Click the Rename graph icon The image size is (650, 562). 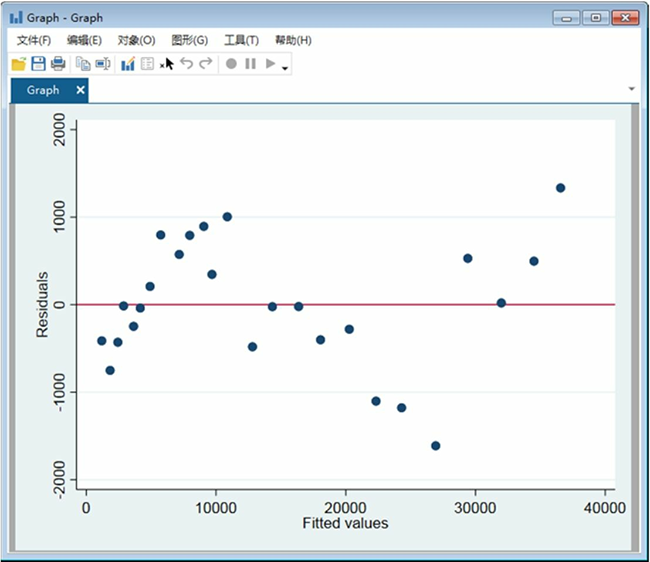click(102, 64)
